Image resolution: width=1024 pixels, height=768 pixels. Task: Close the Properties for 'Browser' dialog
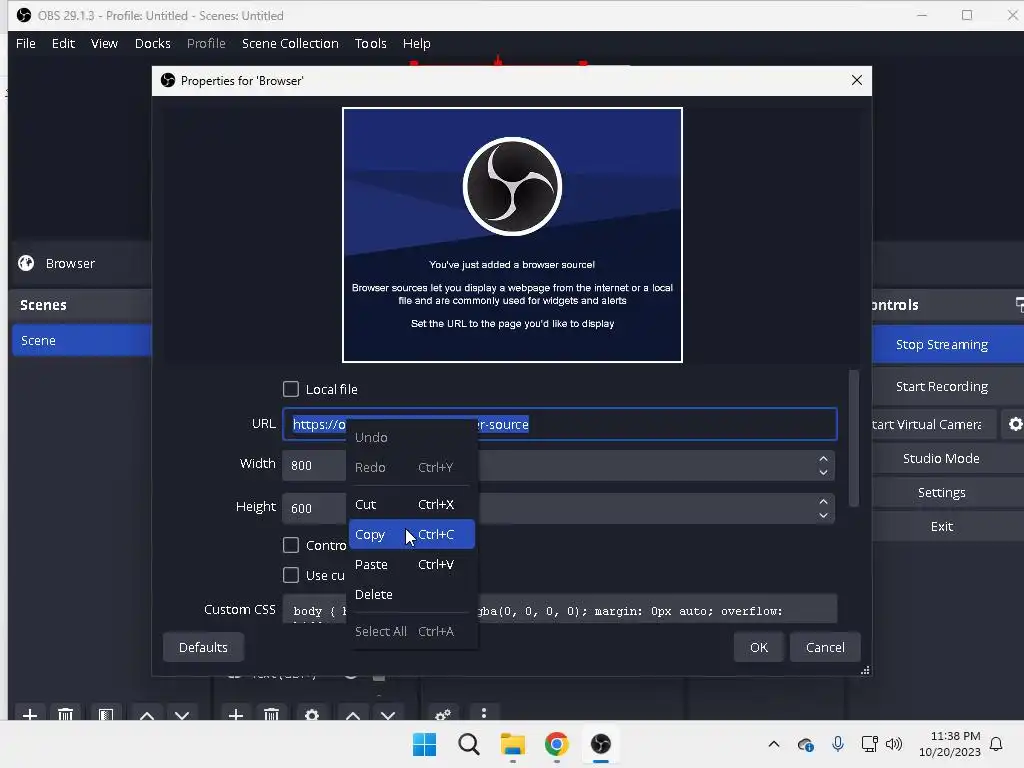coord(857,80)
